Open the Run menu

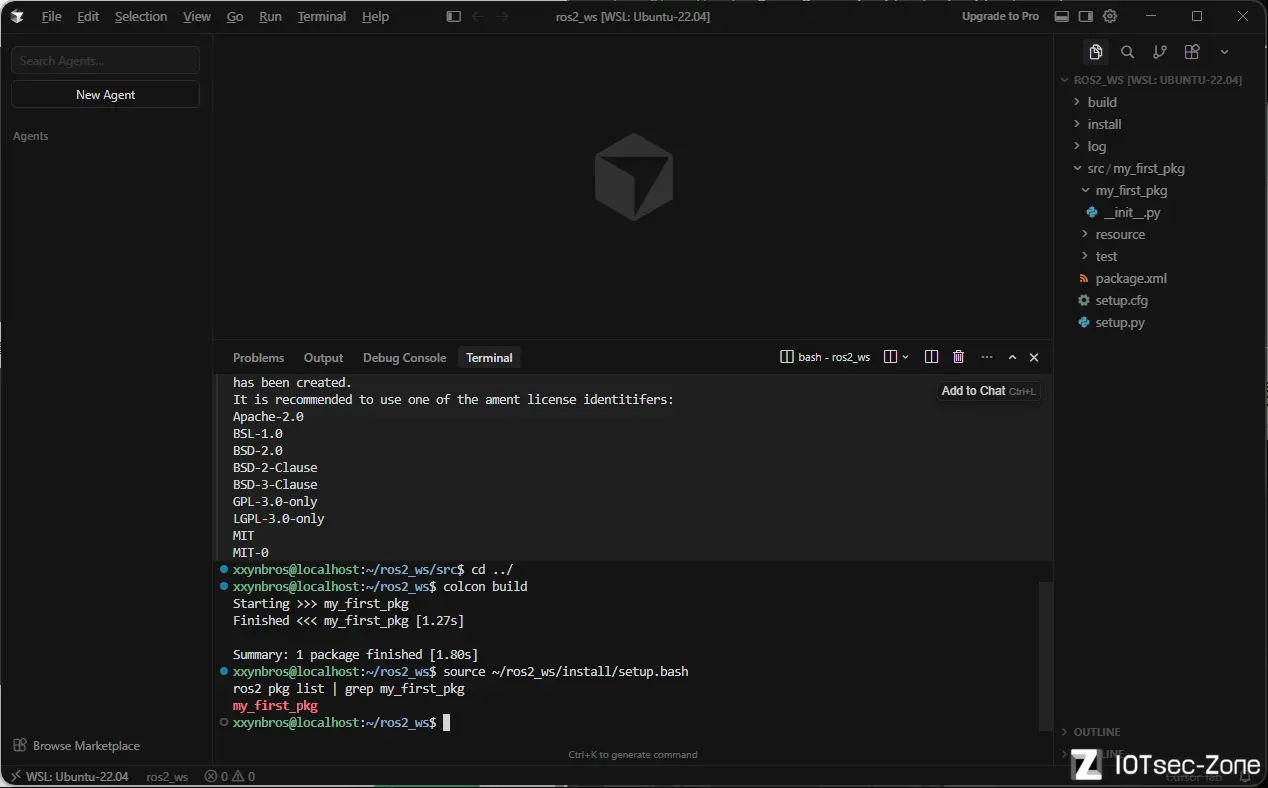tap(270, 17)
